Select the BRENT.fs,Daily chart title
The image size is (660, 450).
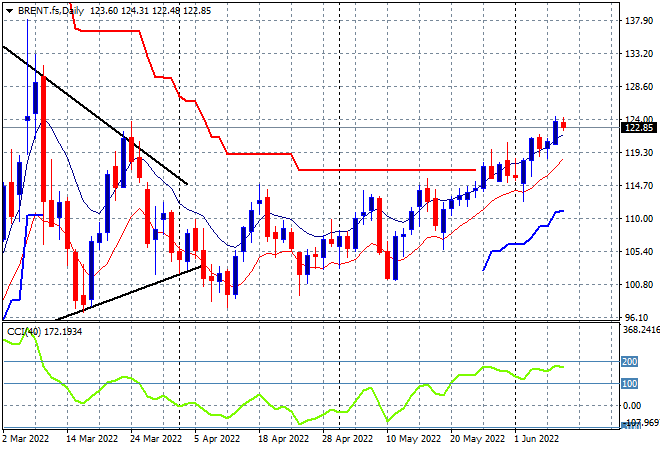coord(51,11)
